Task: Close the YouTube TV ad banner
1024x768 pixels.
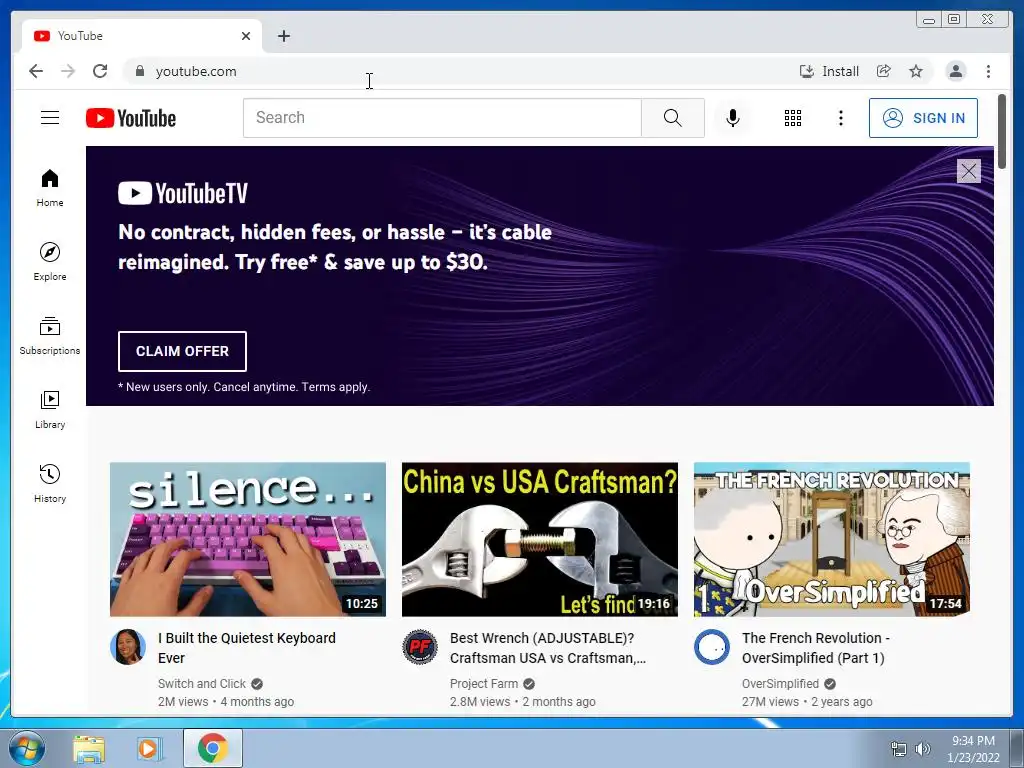Action: tap(968, 171)
